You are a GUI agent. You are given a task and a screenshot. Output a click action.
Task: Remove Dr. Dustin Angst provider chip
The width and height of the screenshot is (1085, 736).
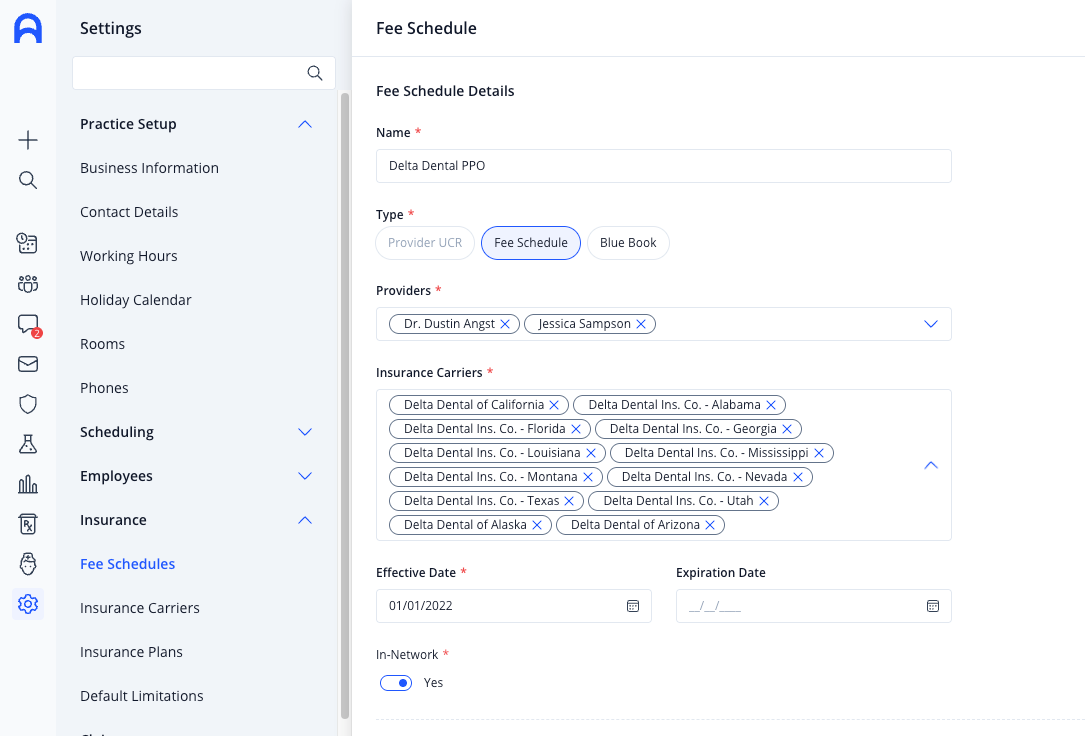click(505, 324)
